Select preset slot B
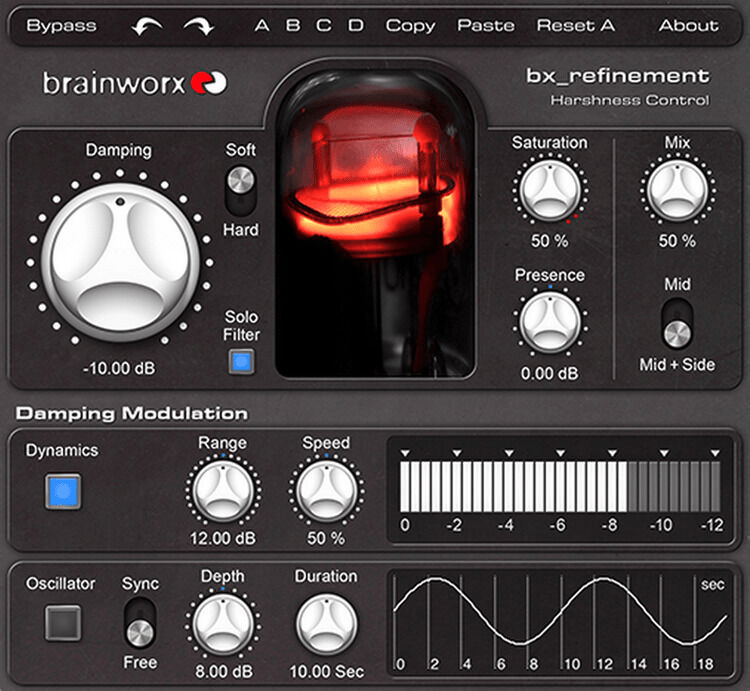The width and height of the screenshot is (750, 691). coord(293,25)
